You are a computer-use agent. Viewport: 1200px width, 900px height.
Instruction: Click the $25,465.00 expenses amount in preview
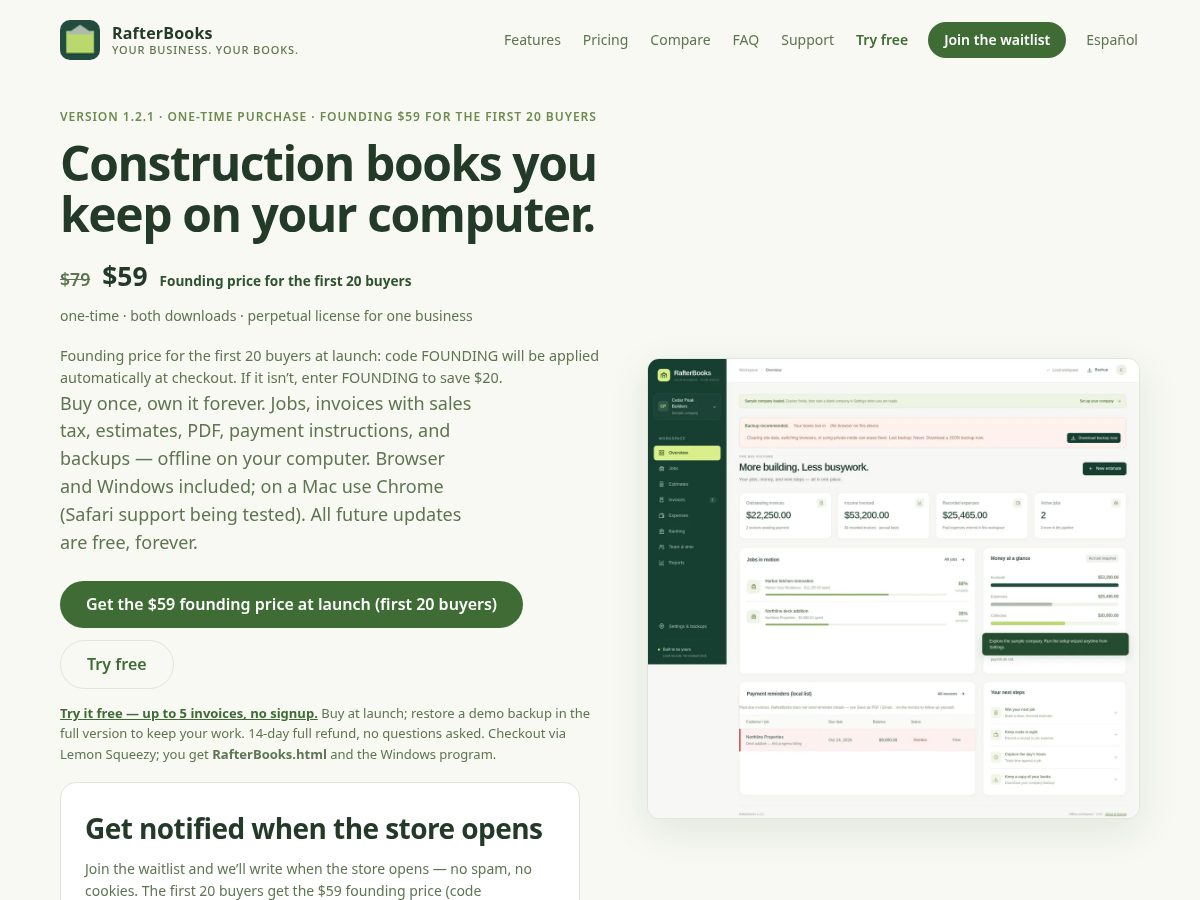965,515
